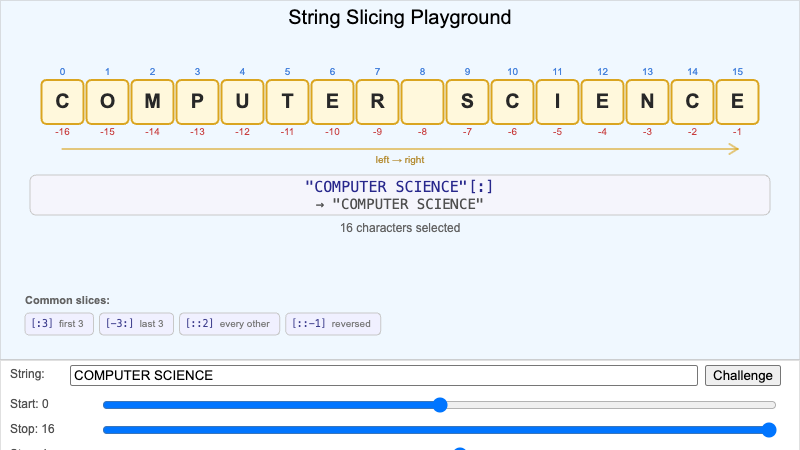Click the first C tile at index 0

(63, 101)
